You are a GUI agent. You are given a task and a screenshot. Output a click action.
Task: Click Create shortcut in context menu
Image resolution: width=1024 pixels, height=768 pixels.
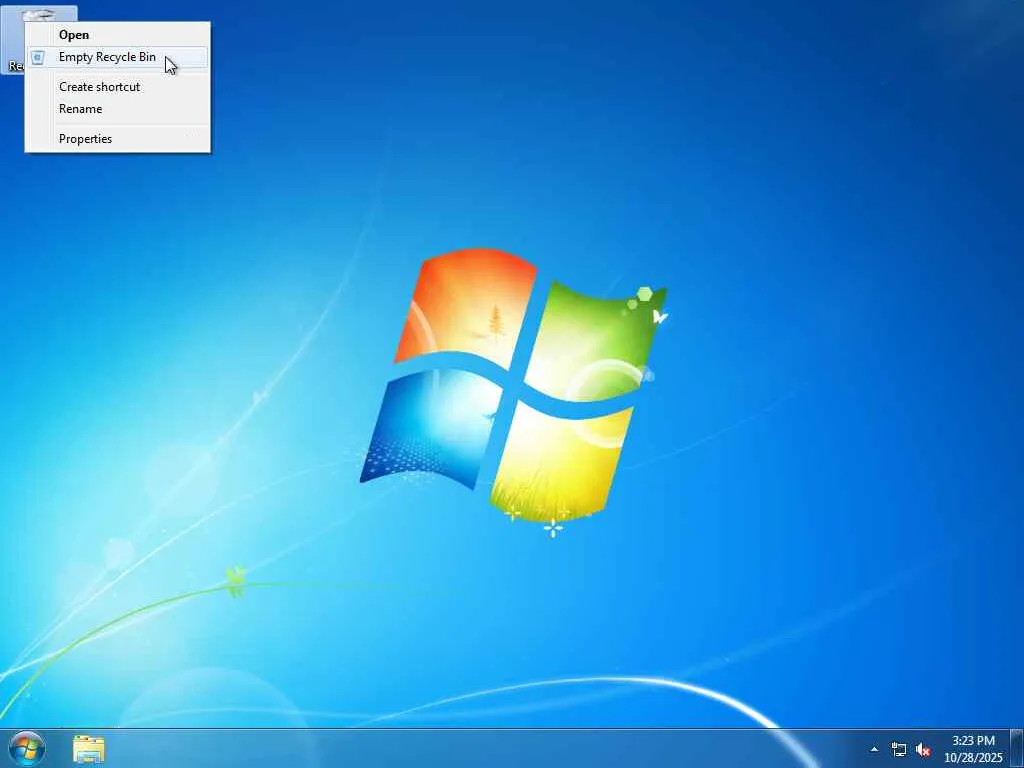tap(118, 86)
